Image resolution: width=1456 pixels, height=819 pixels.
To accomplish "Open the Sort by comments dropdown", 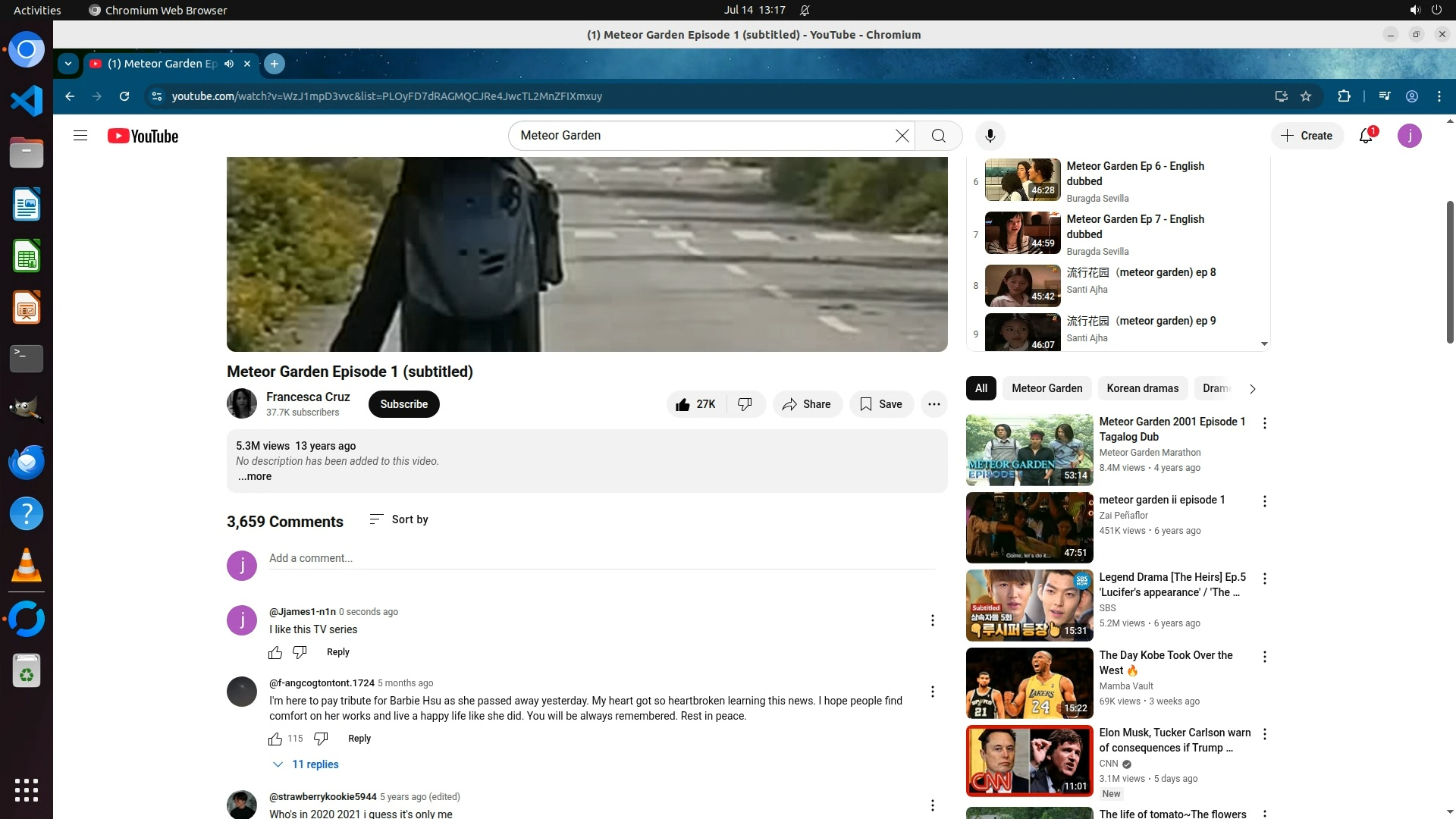I will click(399, 519).
